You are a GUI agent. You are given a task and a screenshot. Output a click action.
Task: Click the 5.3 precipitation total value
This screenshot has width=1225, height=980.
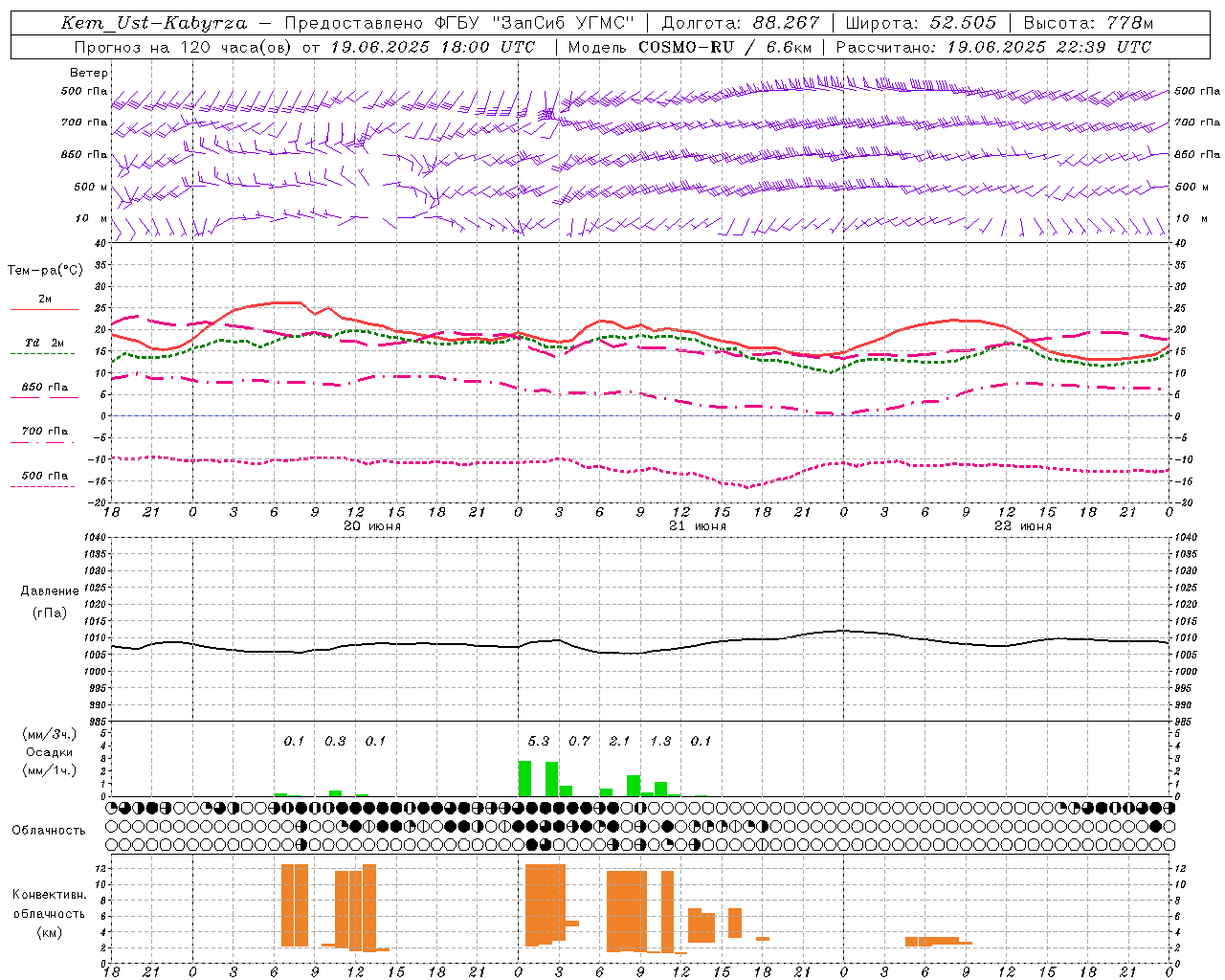click(539, 742)
